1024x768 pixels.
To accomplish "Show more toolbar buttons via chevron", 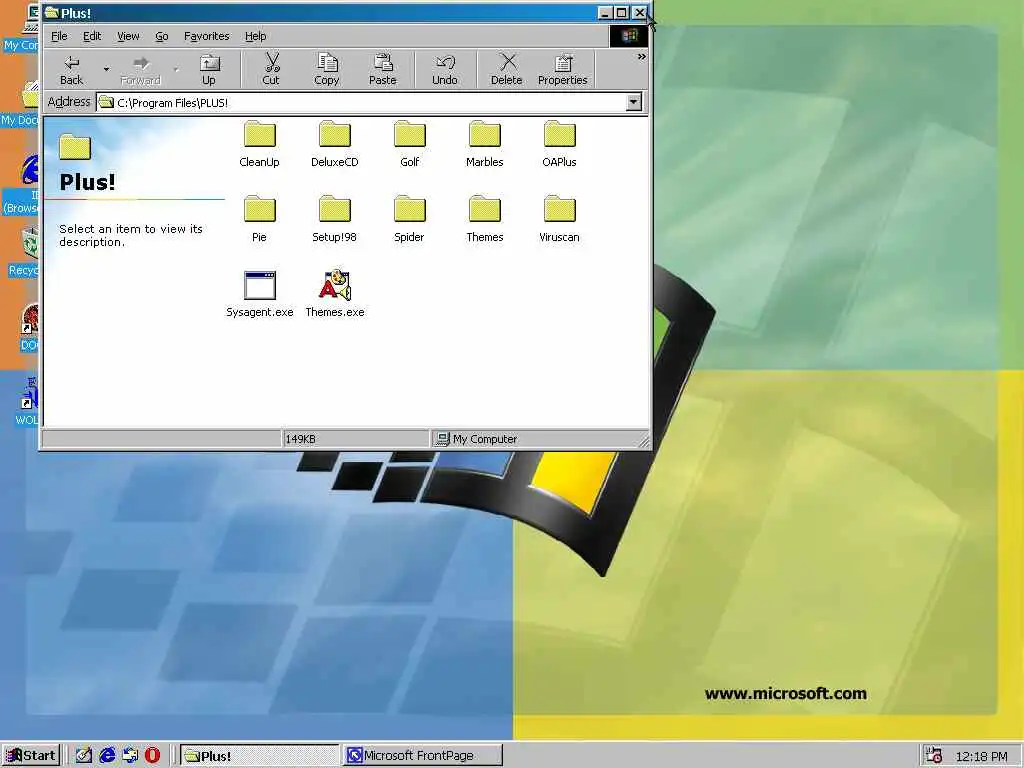I will [x=641, y=57].
